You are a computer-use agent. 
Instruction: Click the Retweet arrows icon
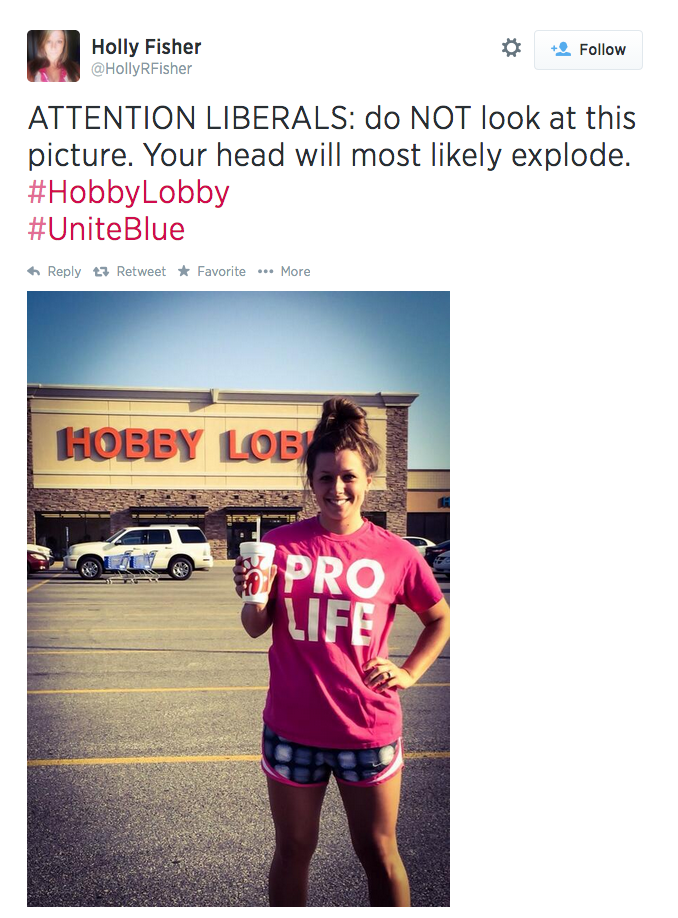(x=101, y=272)
